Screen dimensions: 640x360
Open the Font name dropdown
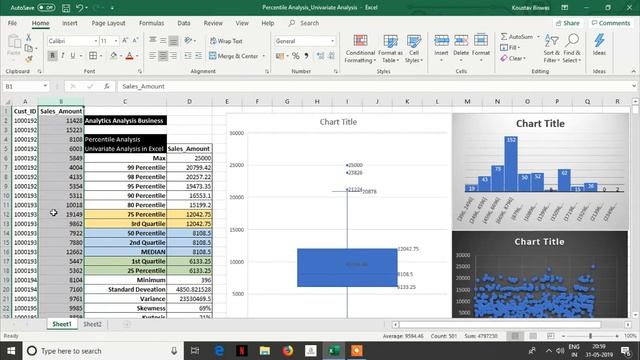[96, 41]
